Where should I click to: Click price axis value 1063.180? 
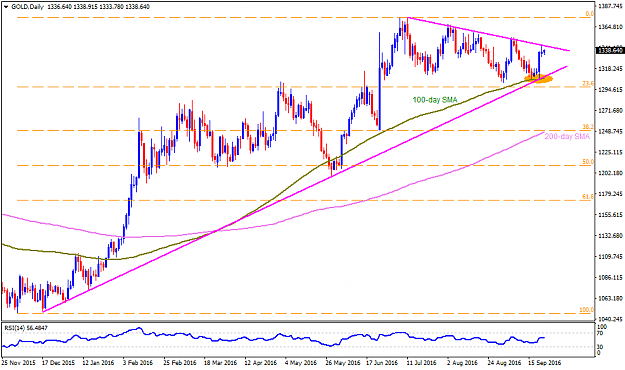[x=611, y=298]
